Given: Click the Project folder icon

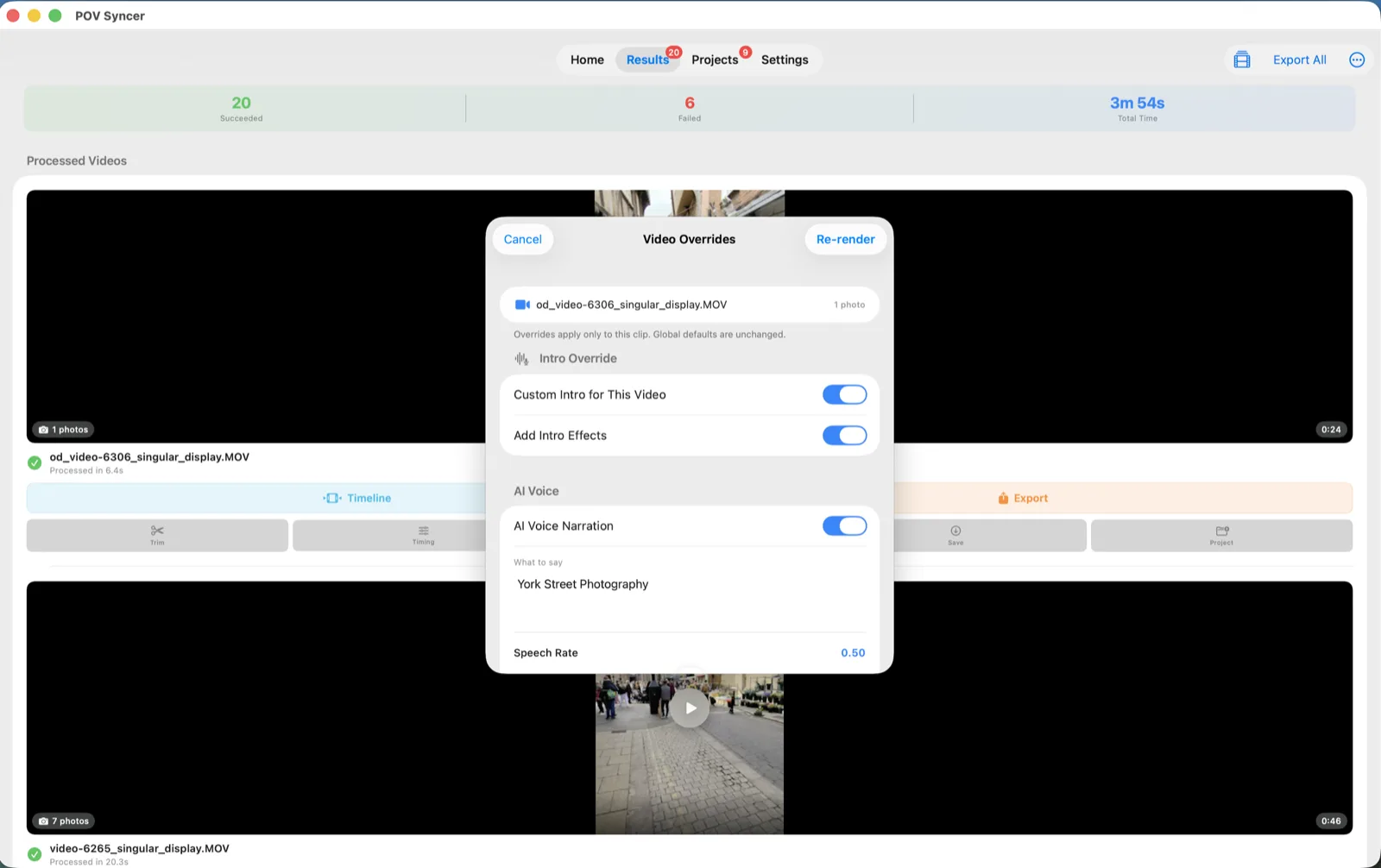Looking at the screenshot, I should [x=1221, y=535].
